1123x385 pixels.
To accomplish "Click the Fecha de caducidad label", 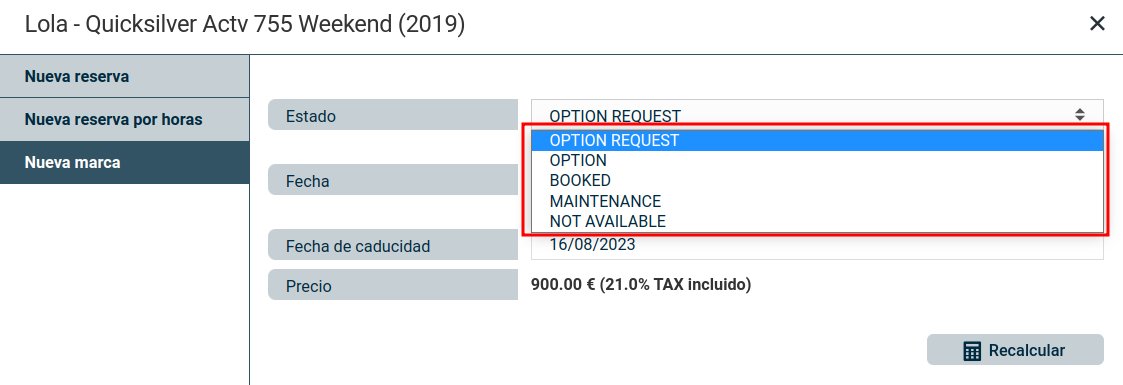I will [x=358, y=246].
